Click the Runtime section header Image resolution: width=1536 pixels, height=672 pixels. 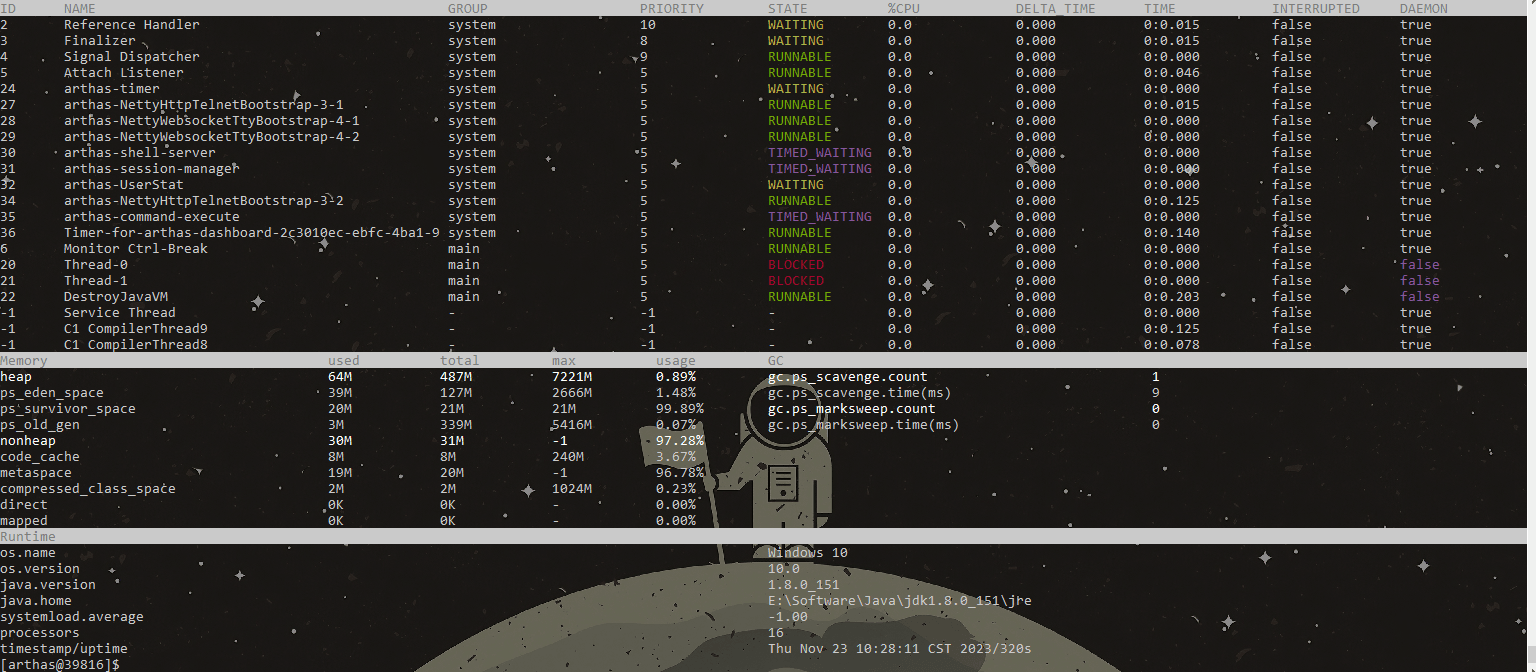point(28,537)
